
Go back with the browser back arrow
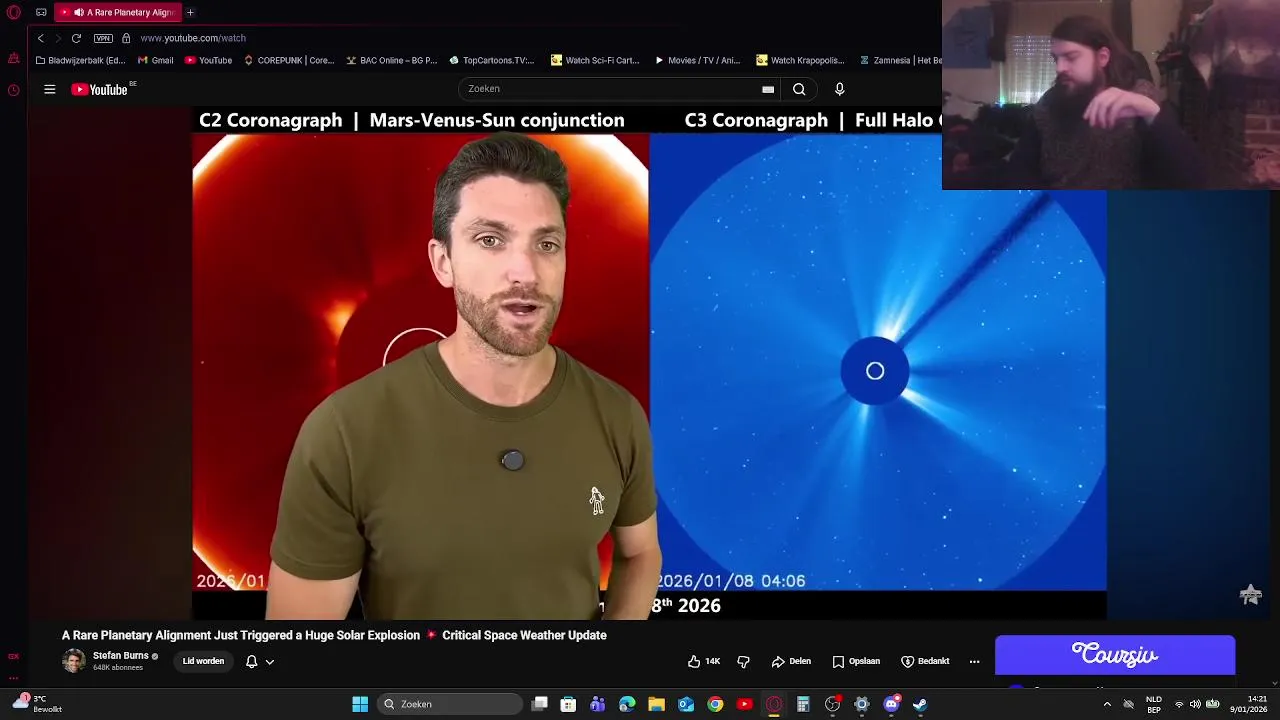40,38
